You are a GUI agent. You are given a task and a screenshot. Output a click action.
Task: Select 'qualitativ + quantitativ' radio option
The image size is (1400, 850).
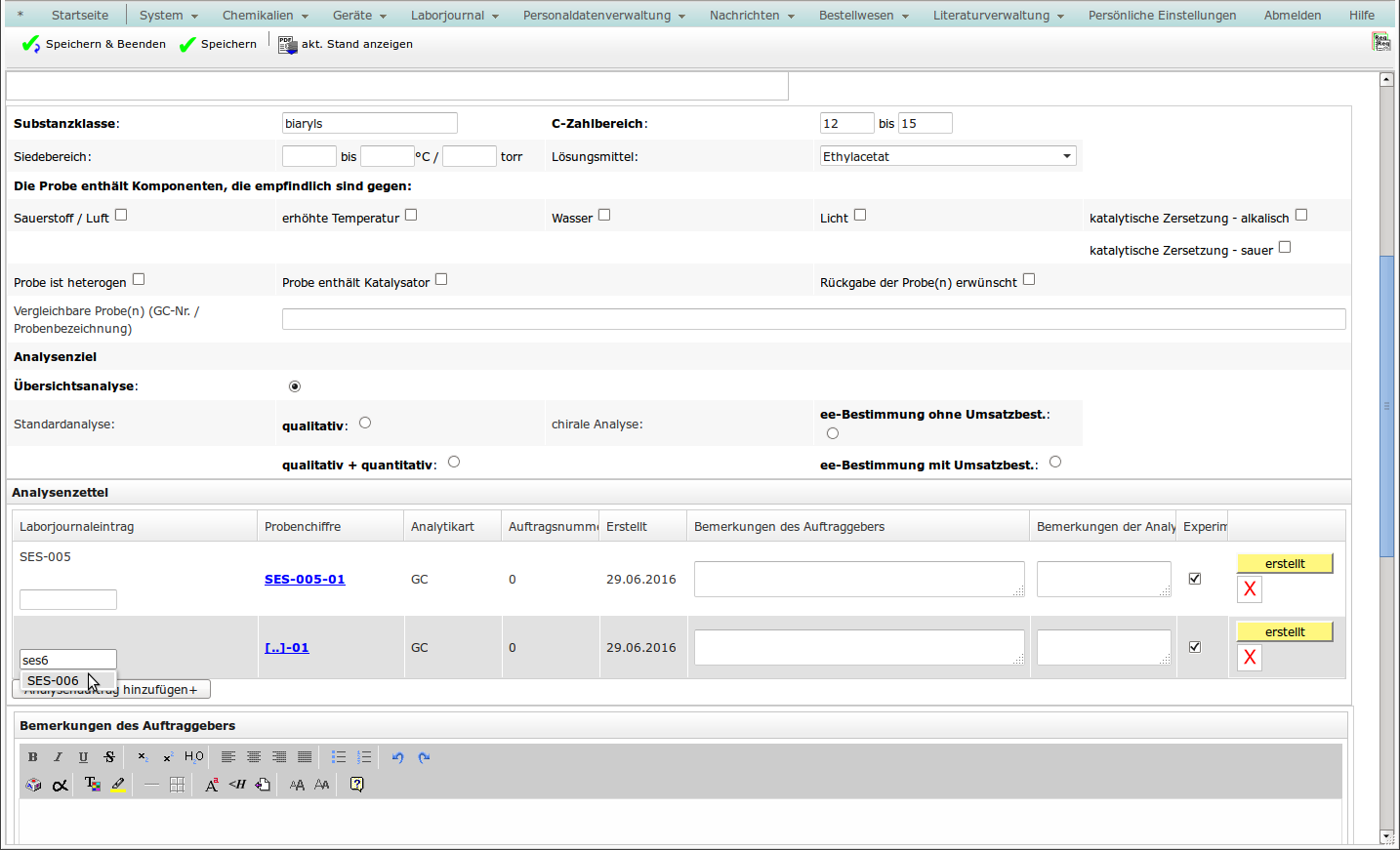(x=454, y=462)
